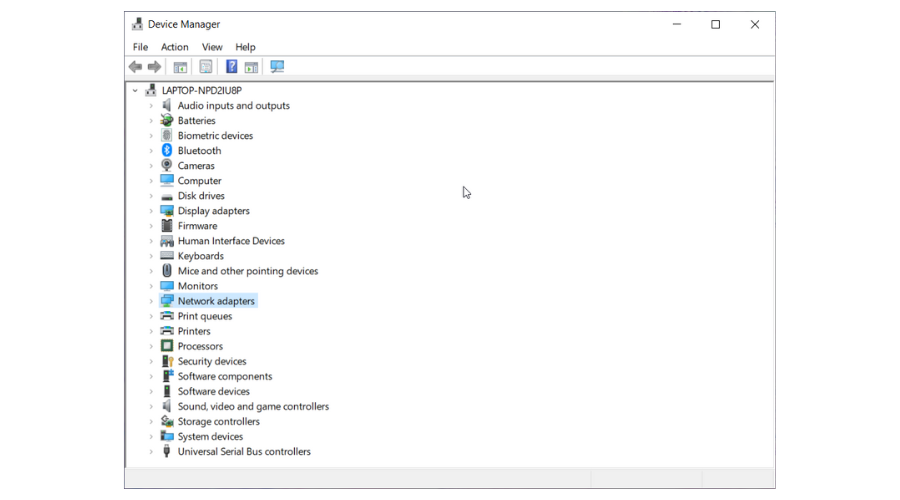Click the Monitors category icon
The image size is (900, 500).
coord(167,286)
